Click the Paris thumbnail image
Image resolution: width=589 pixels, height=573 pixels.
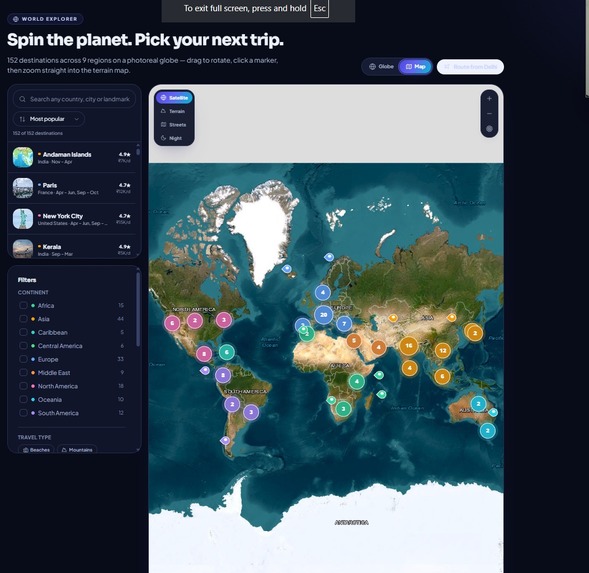tap(23, 188)
